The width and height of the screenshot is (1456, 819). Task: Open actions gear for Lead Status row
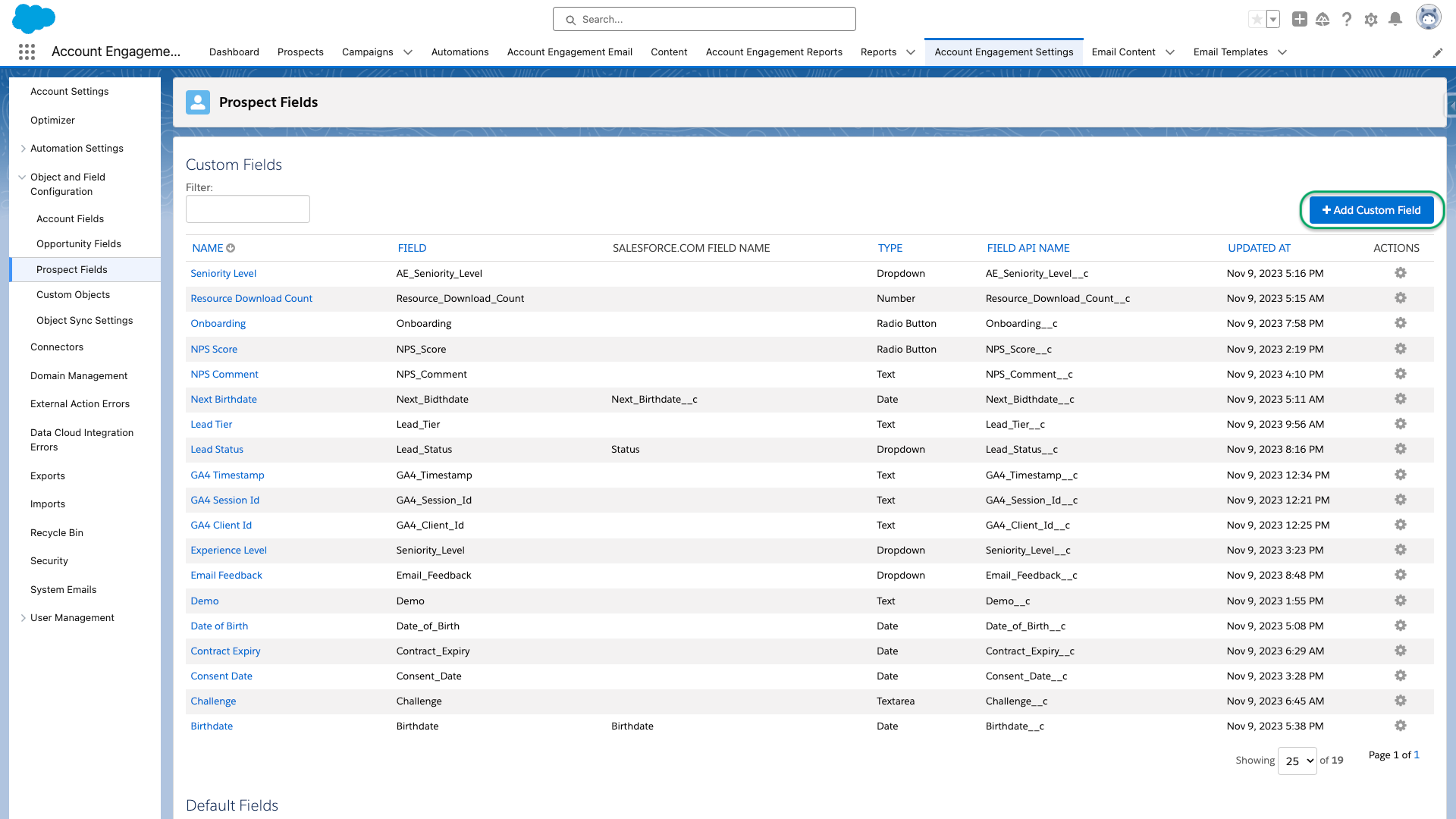pos(1401,449)
